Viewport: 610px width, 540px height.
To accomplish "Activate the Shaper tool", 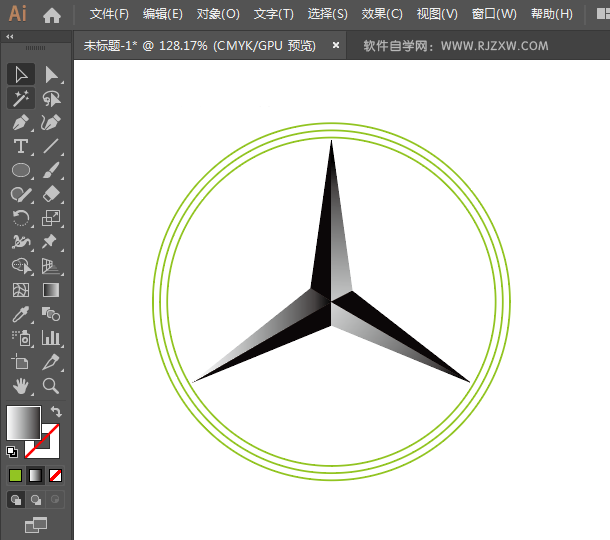I will (x=21, y=194).
